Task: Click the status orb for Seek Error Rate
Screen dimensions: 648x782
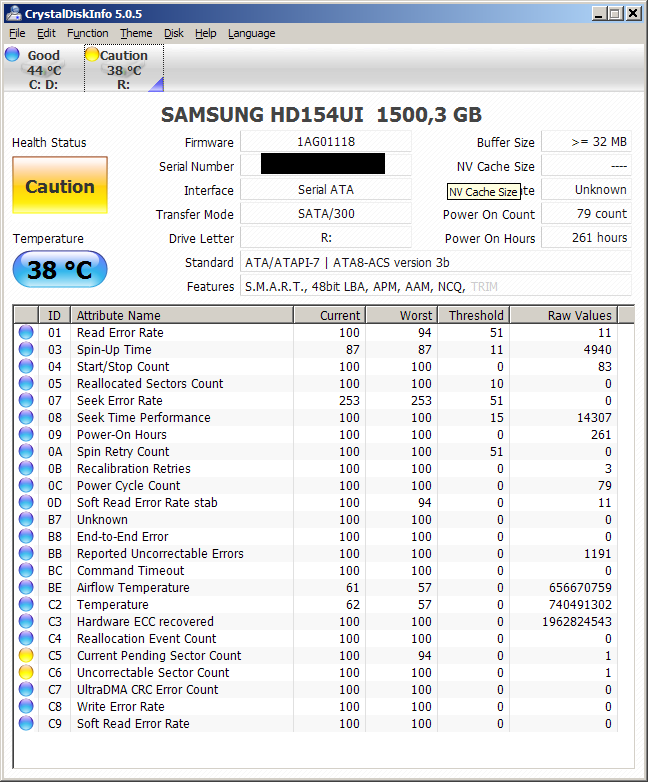Action: click(x=26, y=400)
